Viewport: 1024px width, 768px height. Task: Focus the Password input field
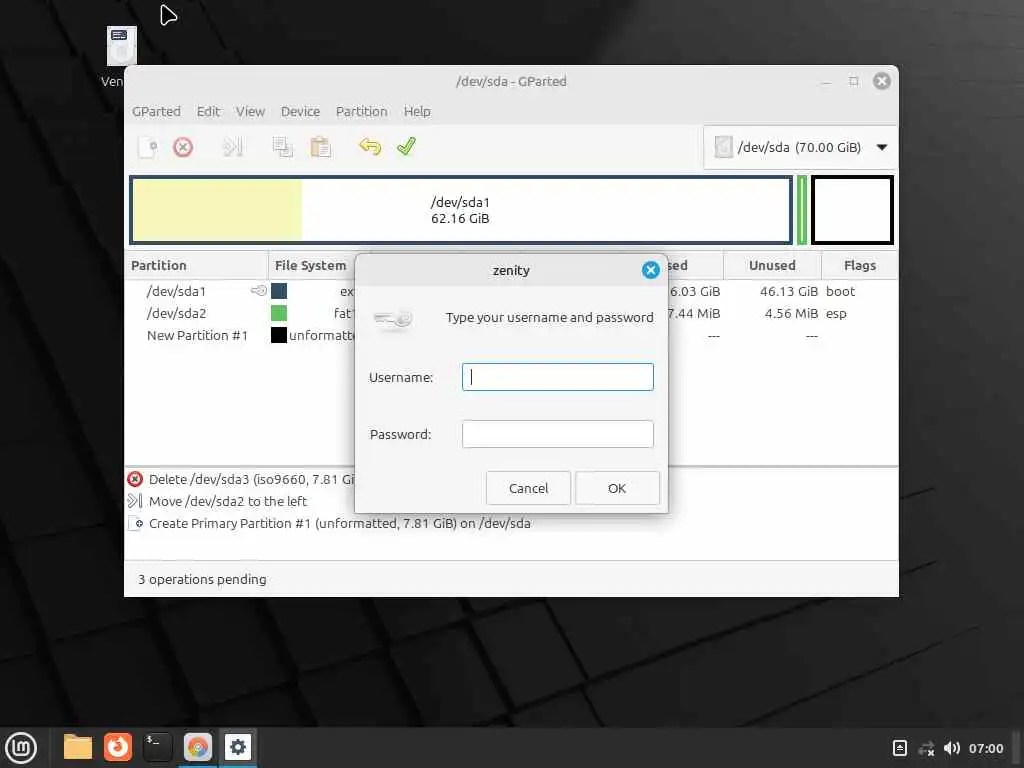pyautogui.click(x=558, y=434)
